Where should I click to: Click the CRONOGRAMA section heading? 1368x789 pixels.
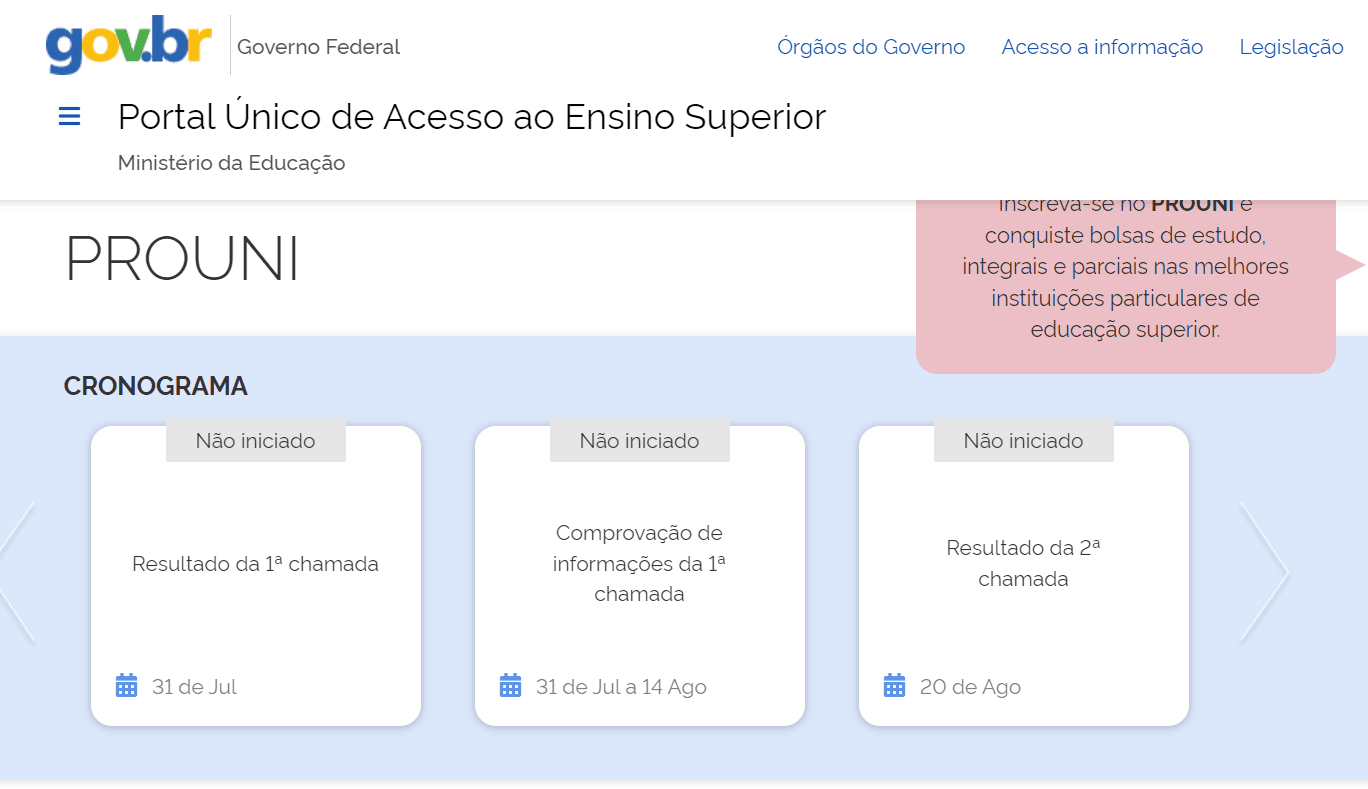(156, 386)
